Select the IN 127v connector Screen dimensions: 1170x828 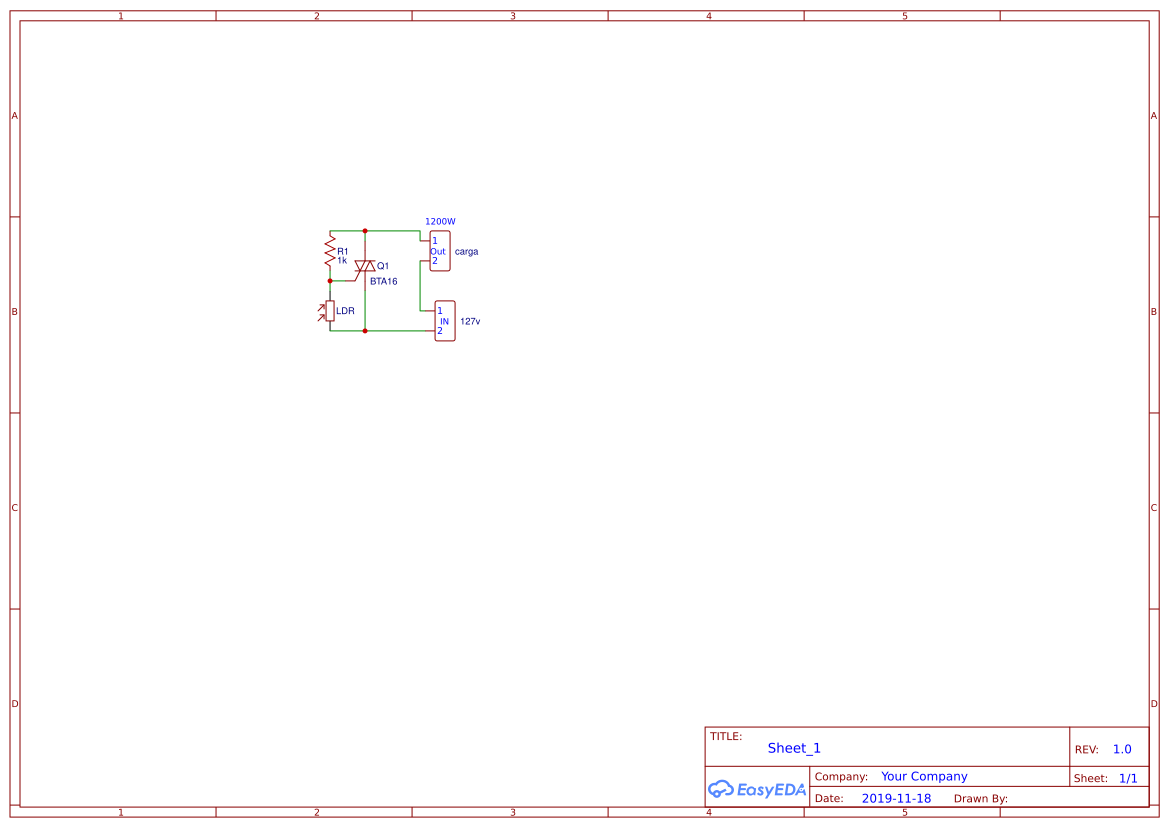(x=445, y=321)
